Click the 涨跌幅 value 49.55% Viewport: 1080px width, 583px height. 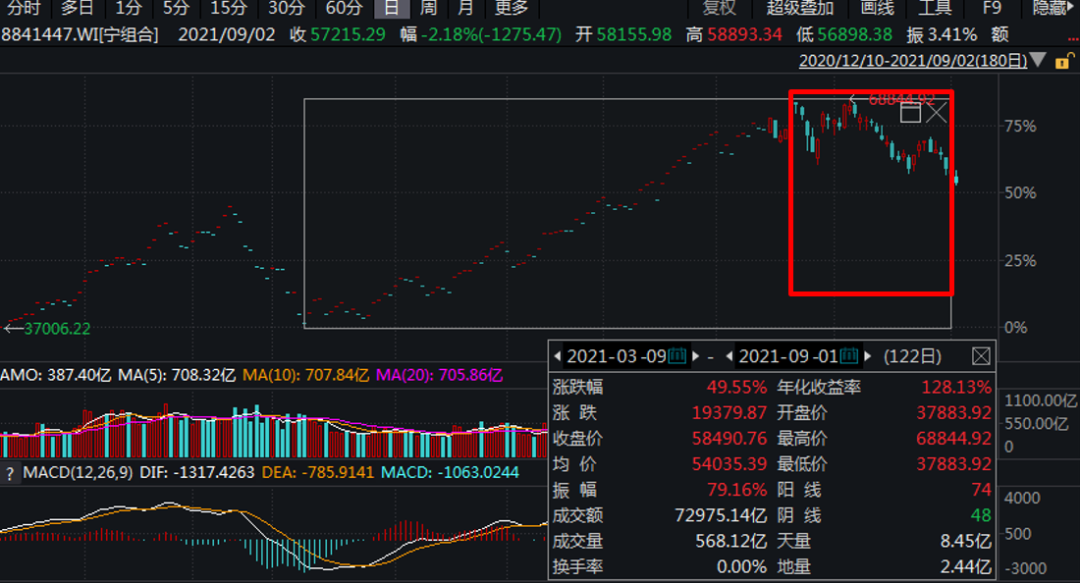pos(736,387)
